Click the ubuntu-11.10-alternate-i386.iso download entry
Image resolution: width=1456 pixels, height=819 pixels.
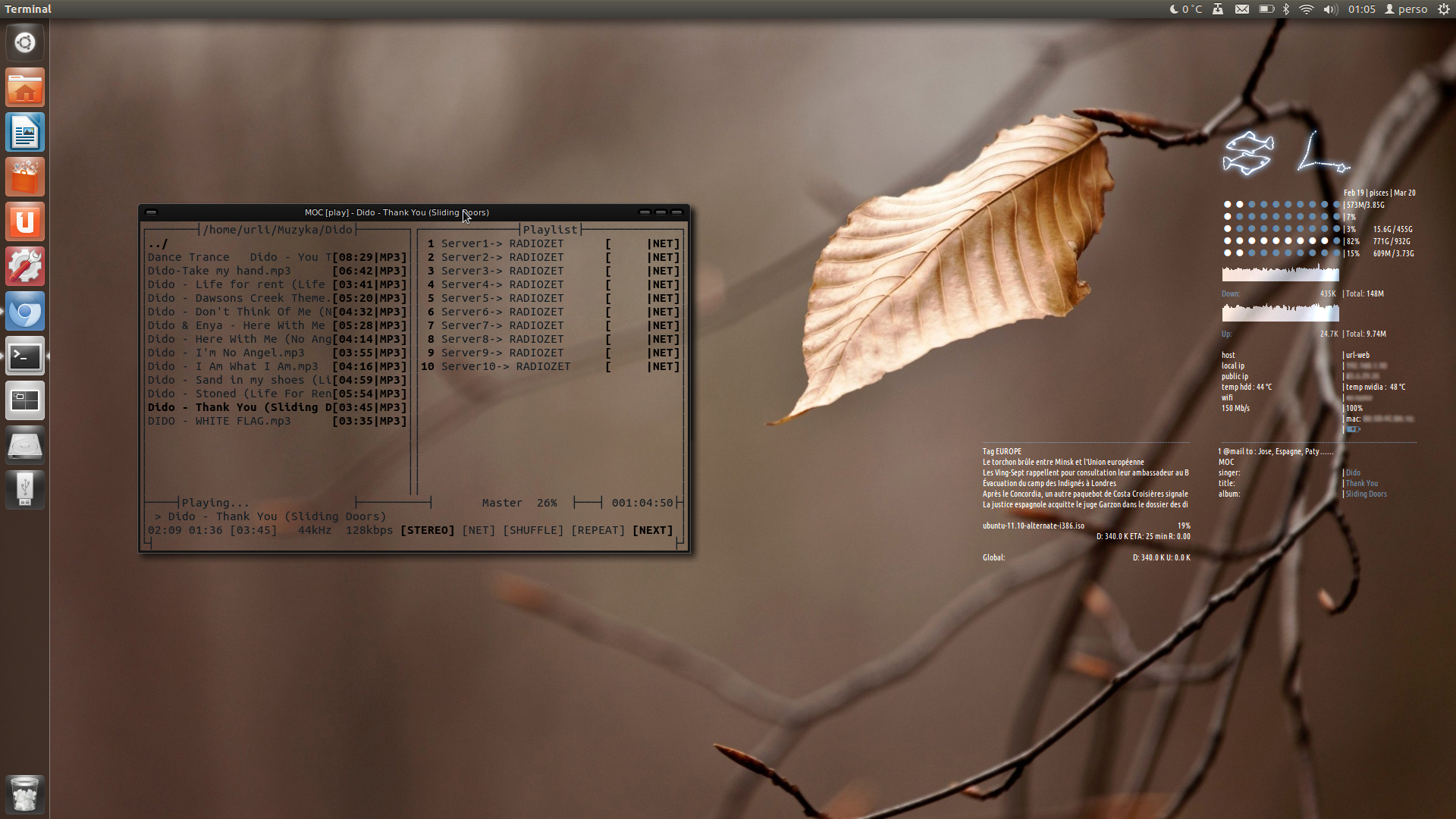tap(1034, 526)
